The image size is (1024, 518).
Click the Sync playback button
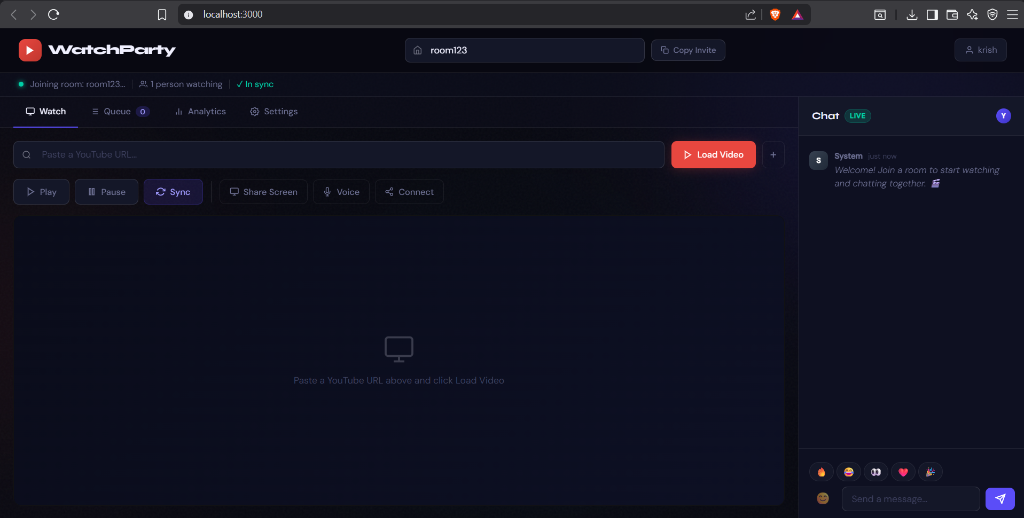pyautogui.click(x=173, y=192)
